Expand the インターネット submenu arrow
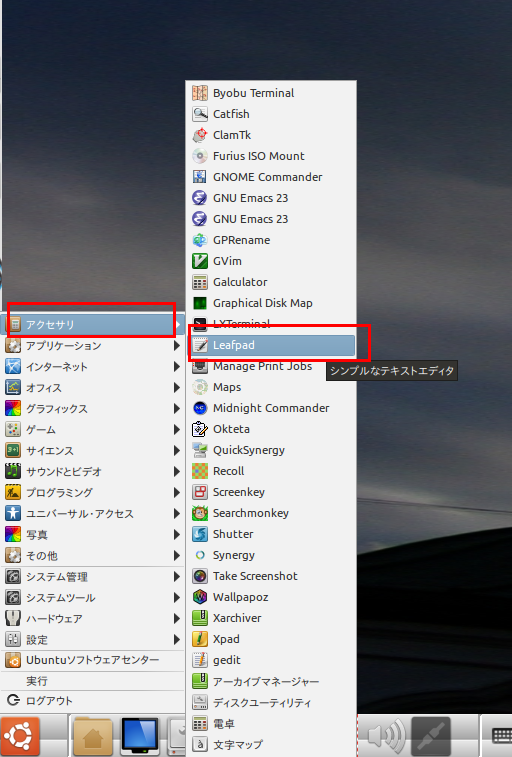512x757 pixels. (x=177, y=367)
